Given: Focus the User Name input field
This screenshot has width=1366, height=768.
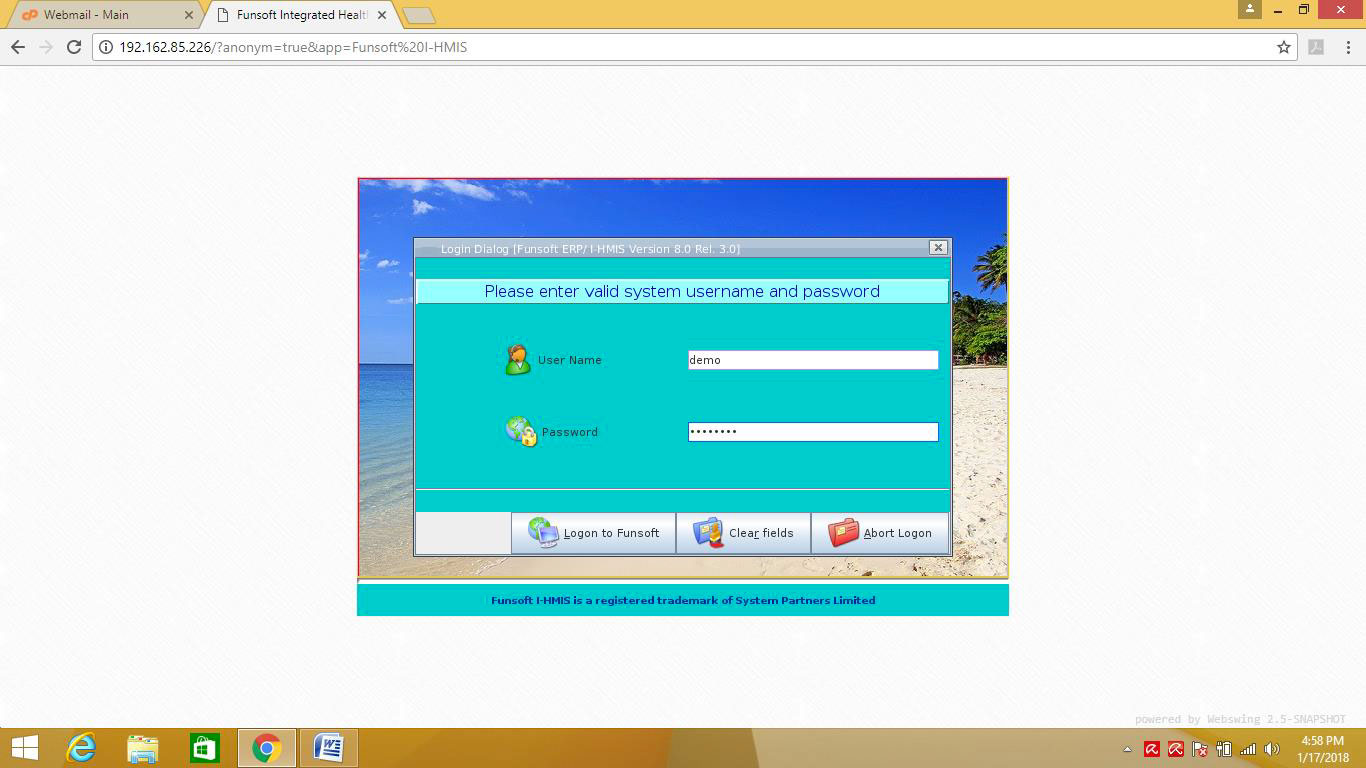Looking at the screenshot, I should (812, 360).
